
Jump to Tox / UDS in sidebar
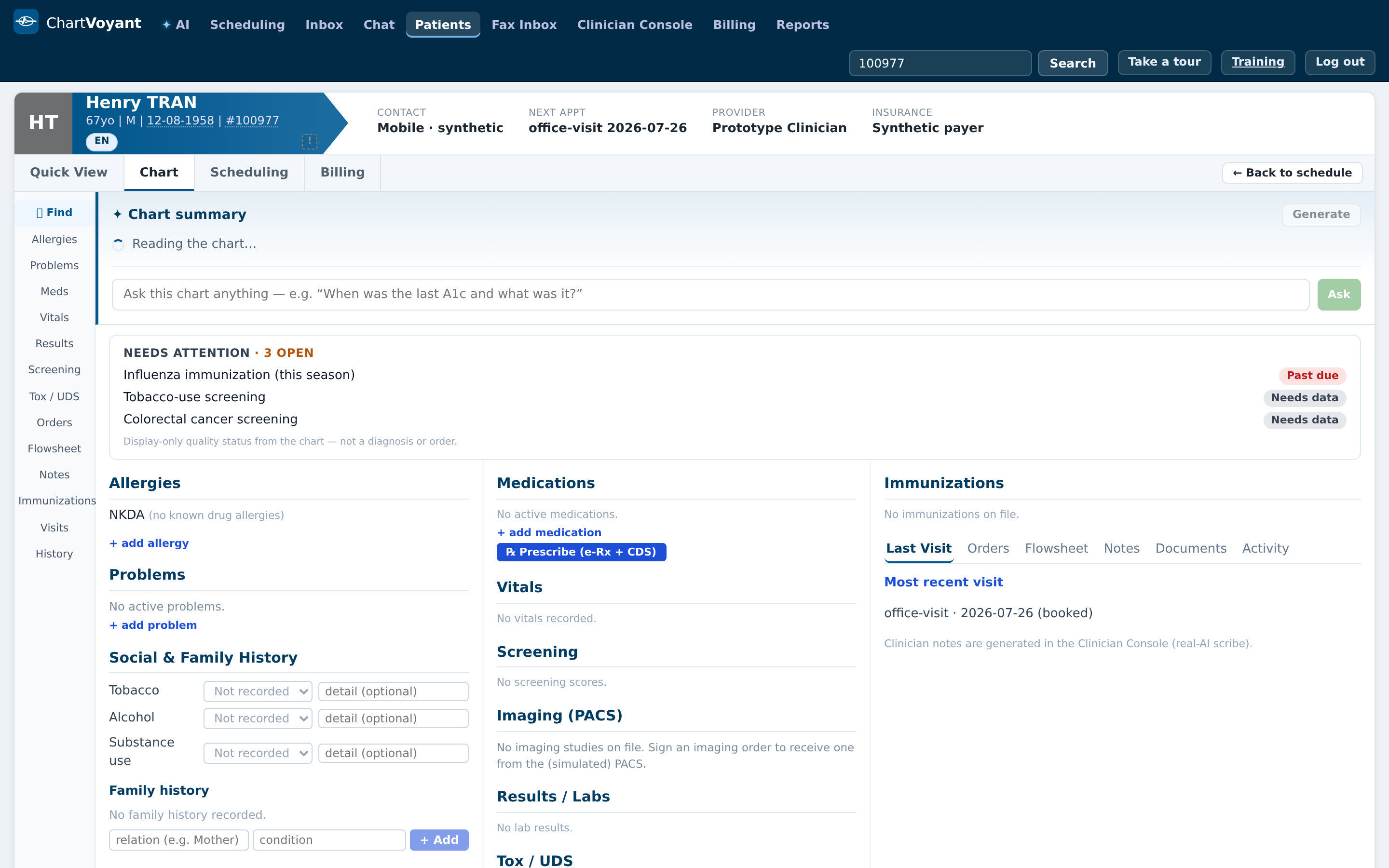[x=54, y=397]
